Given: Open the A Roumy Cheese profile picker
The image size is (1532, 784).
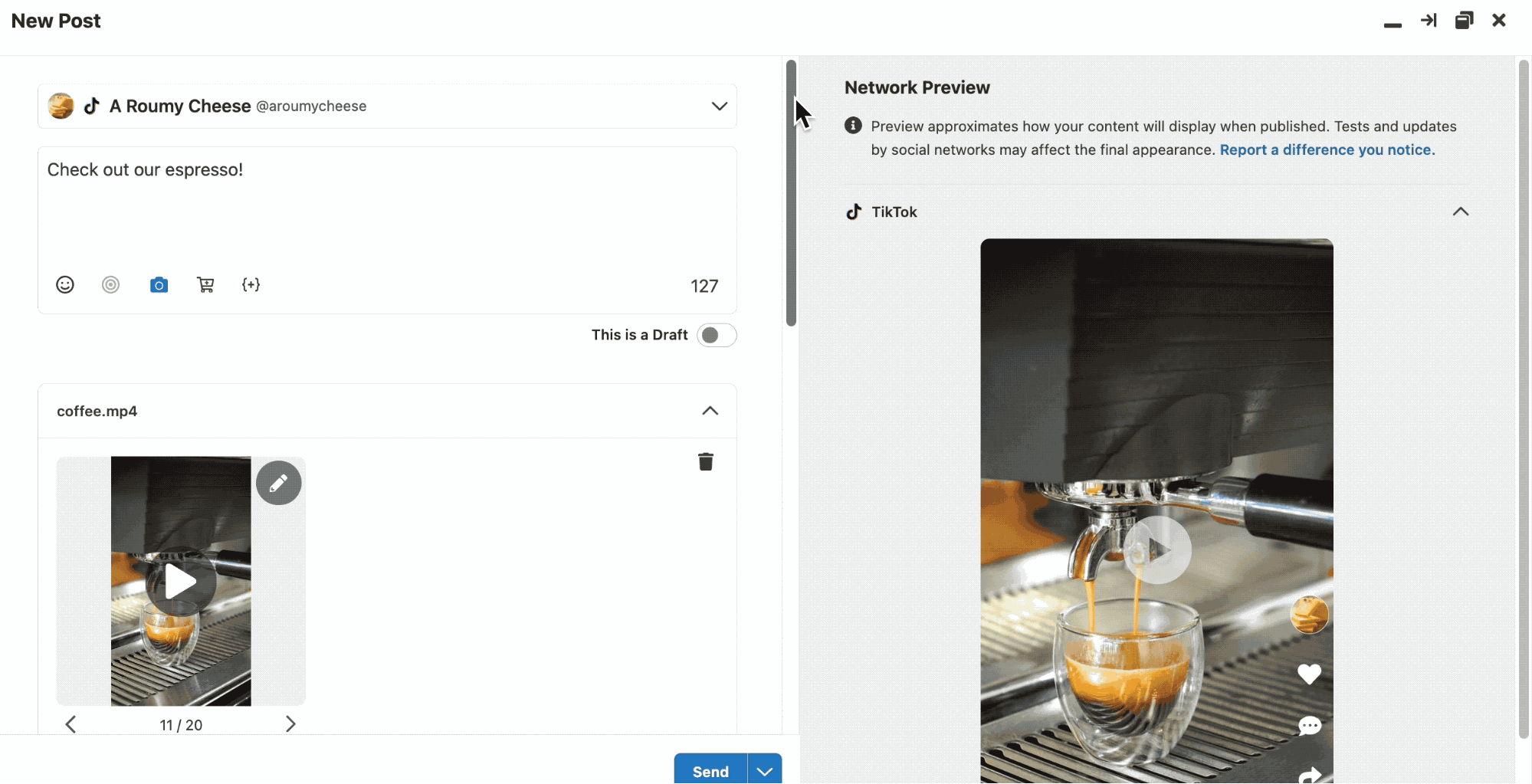Looking at the screenshot, I should [387, 106].
